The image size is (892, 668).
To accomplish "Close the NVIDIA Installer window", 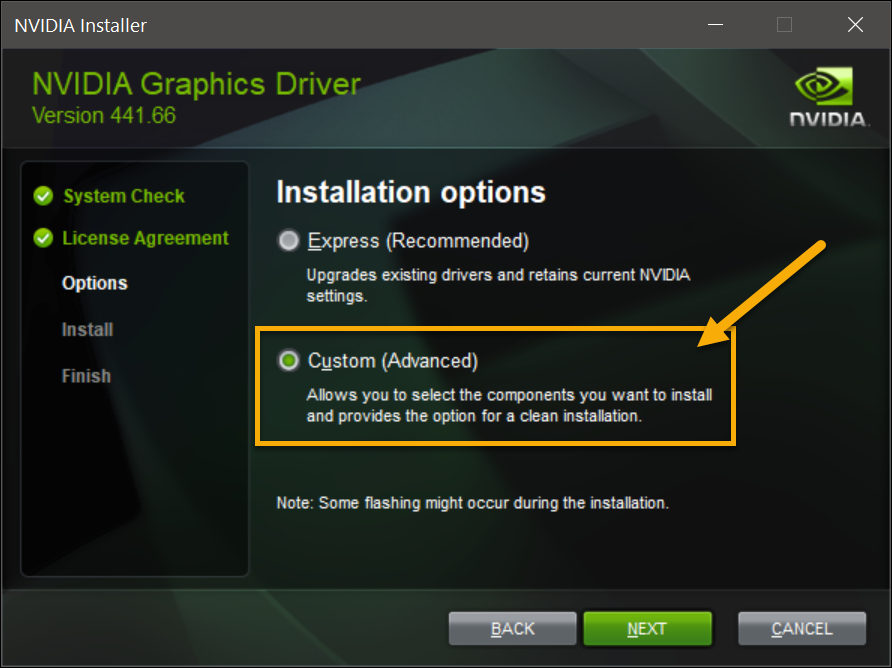I will click(x=855, y=24).
